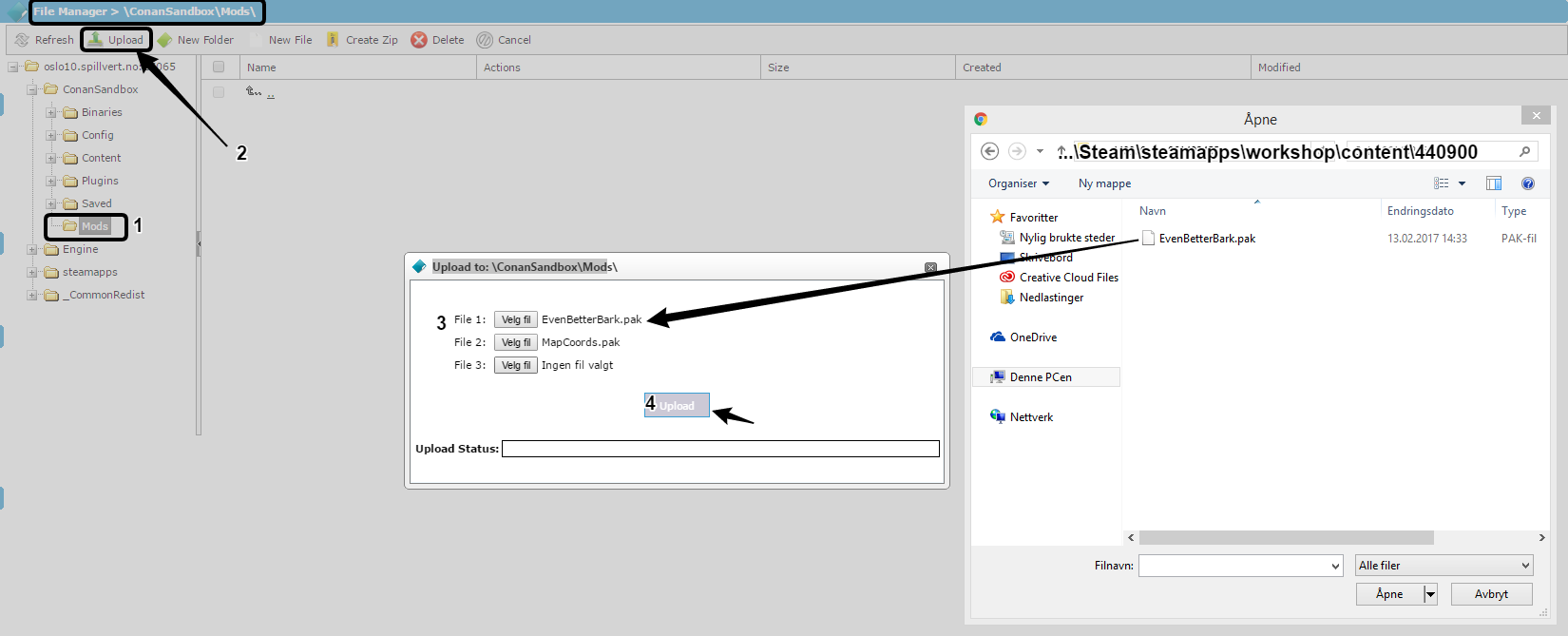Click the search magnifier icon in Åpne dialog
Viewport: 1568px width, 636px height.
tap(1524, 151)
